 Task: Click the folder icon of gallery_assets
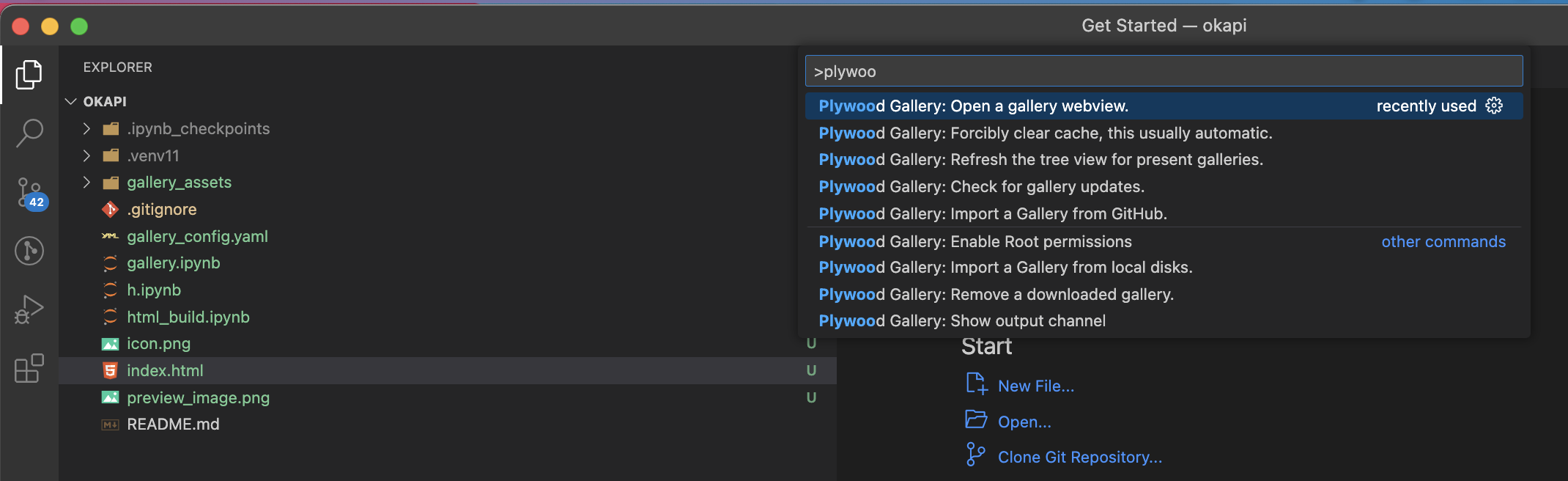111,183
